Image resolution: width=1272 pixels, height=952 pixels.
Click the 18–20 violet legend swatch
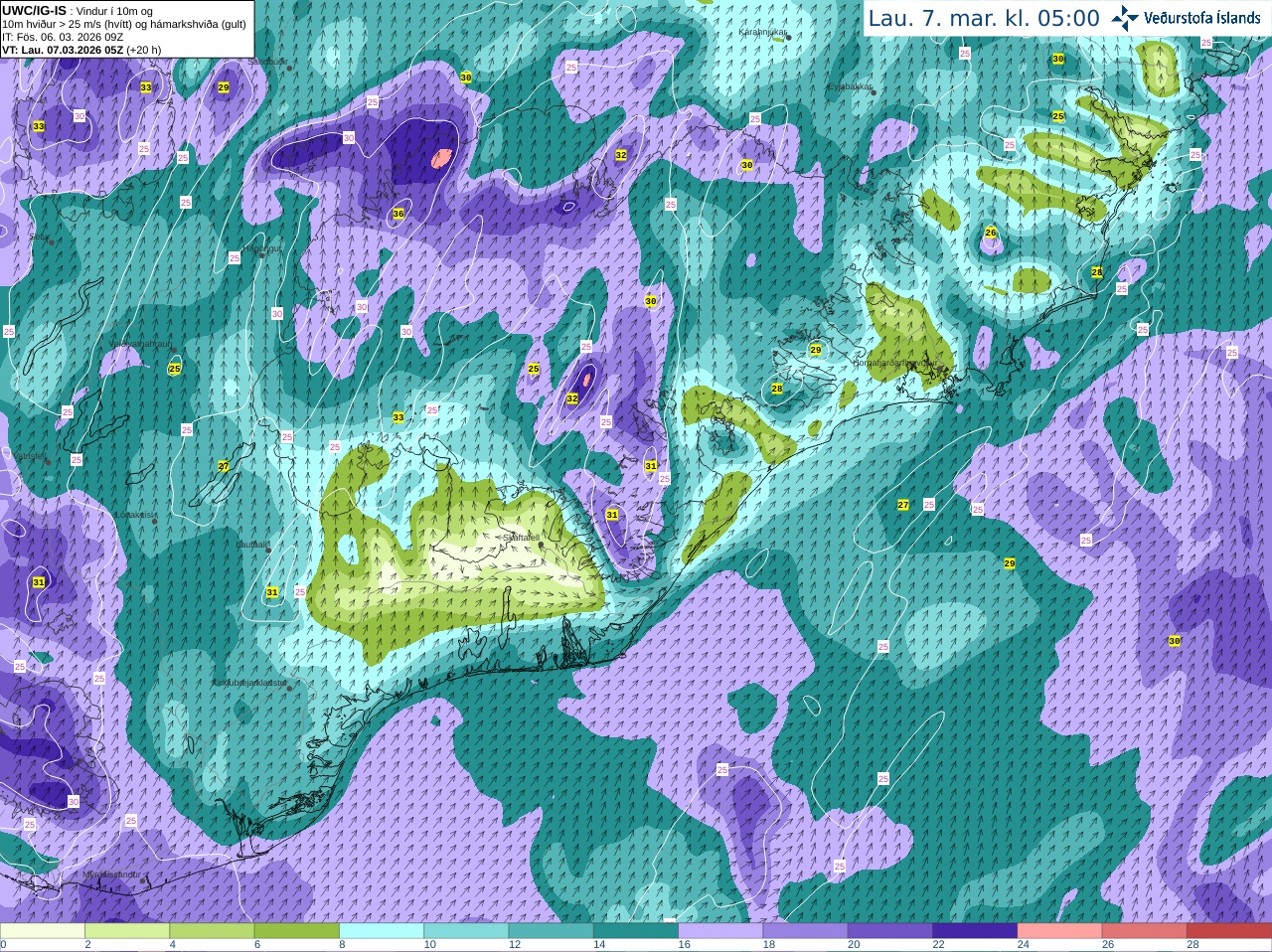pyautogui.click(x=805, y=930)
